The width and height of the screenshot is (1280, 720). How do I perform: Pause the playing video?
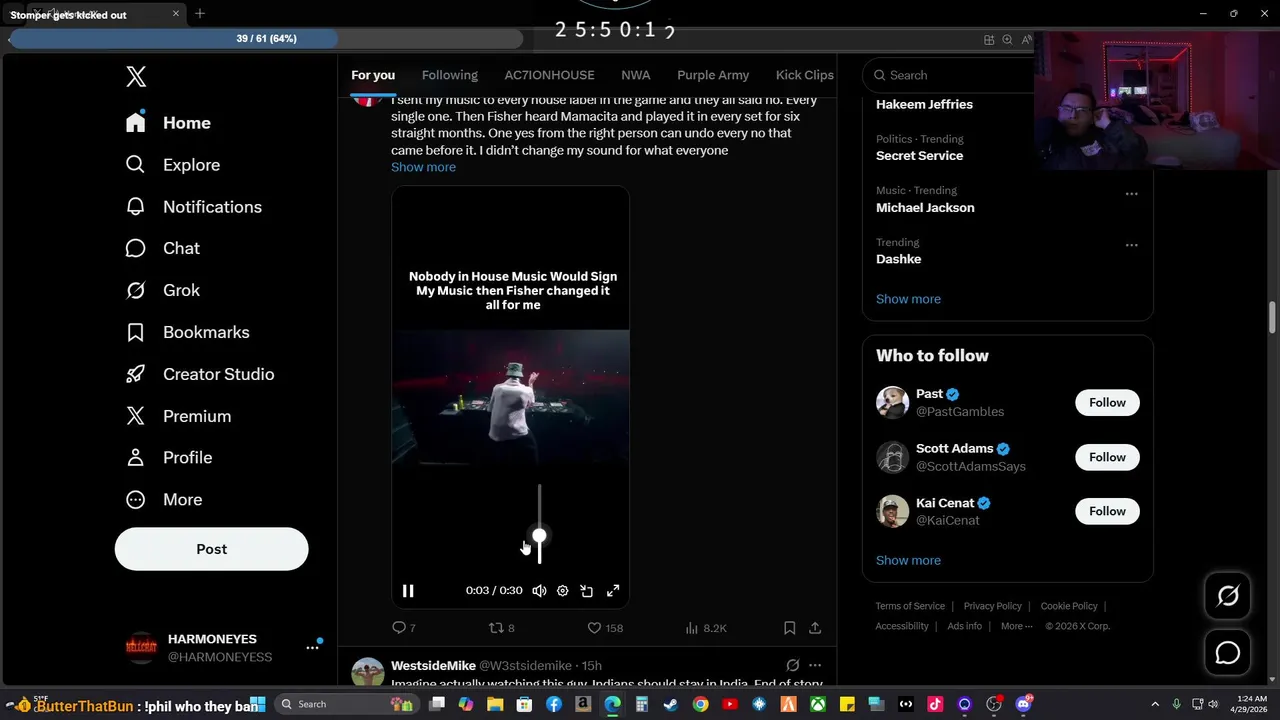pos(408,591)
